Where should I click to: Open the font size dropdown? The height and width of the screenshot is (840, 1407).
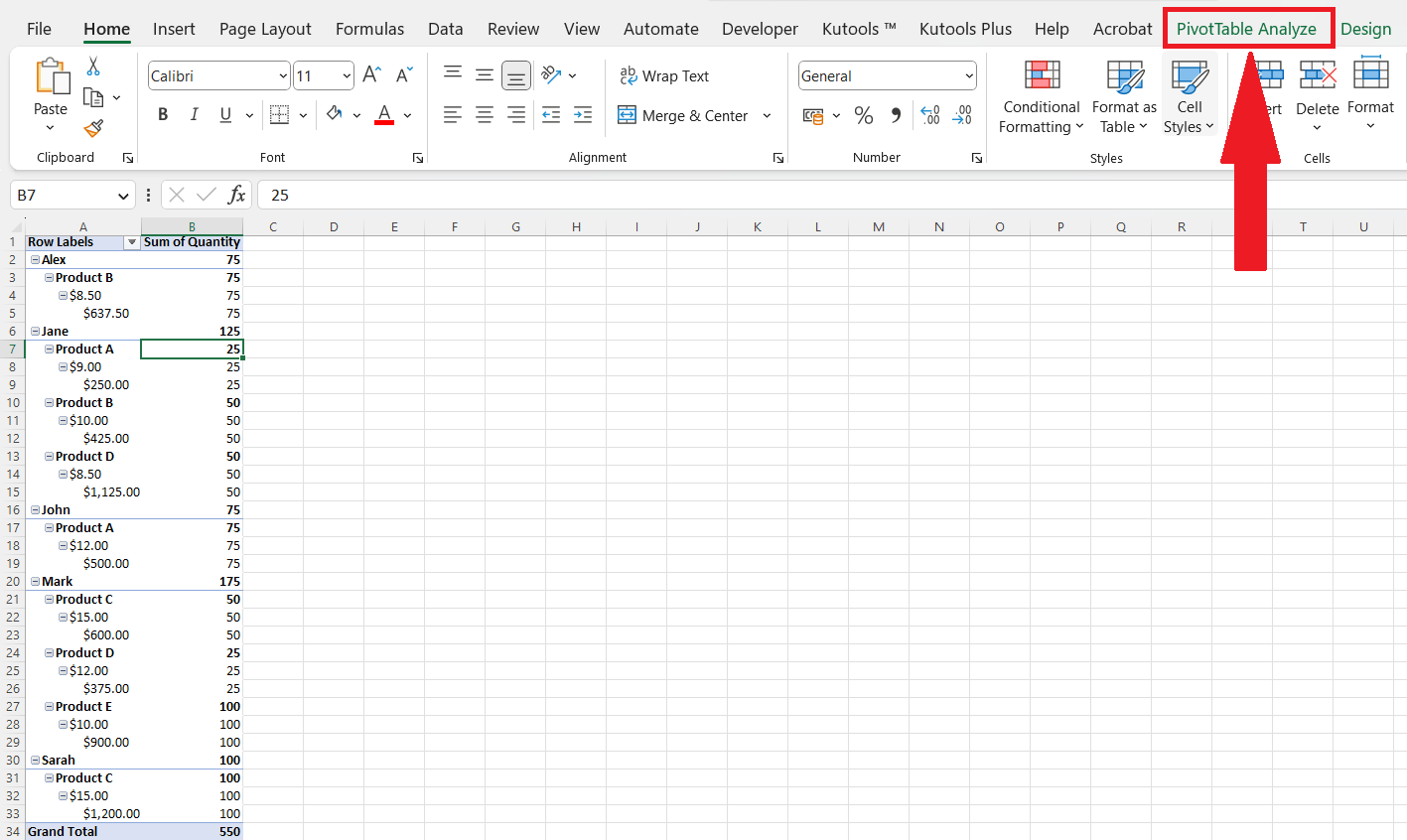coord(347,74)
